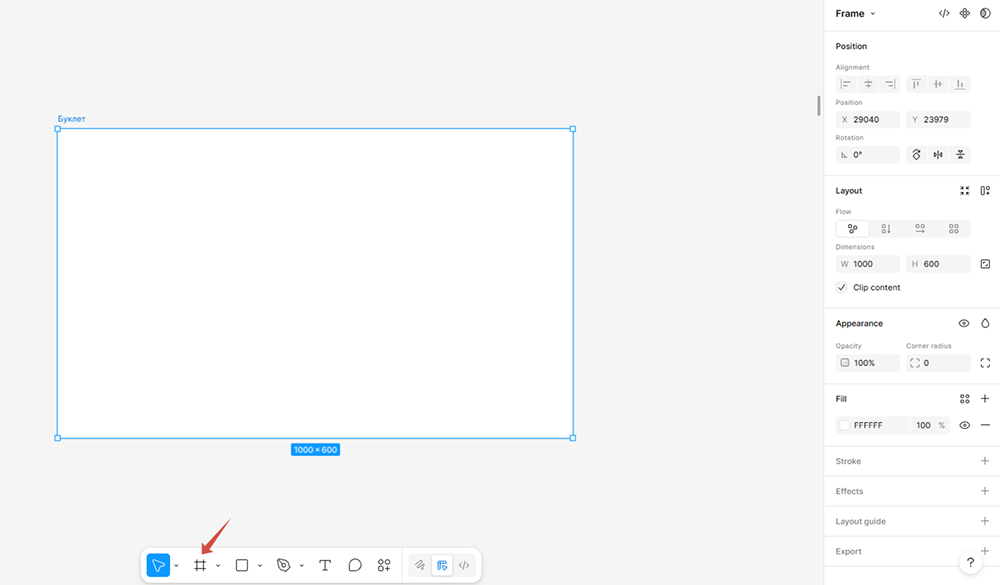Select the Move tool in bottom toolbar
Image resolution: width=1000 pixels, height=585 pixels.
158,565
